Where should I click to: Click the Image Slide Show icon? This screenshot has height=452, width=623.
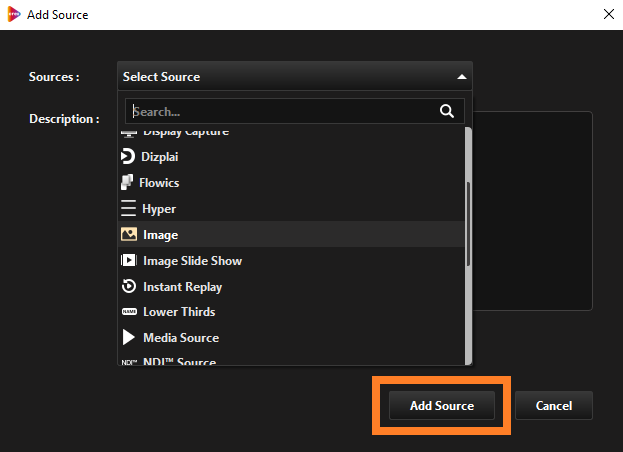pos(129,261)
